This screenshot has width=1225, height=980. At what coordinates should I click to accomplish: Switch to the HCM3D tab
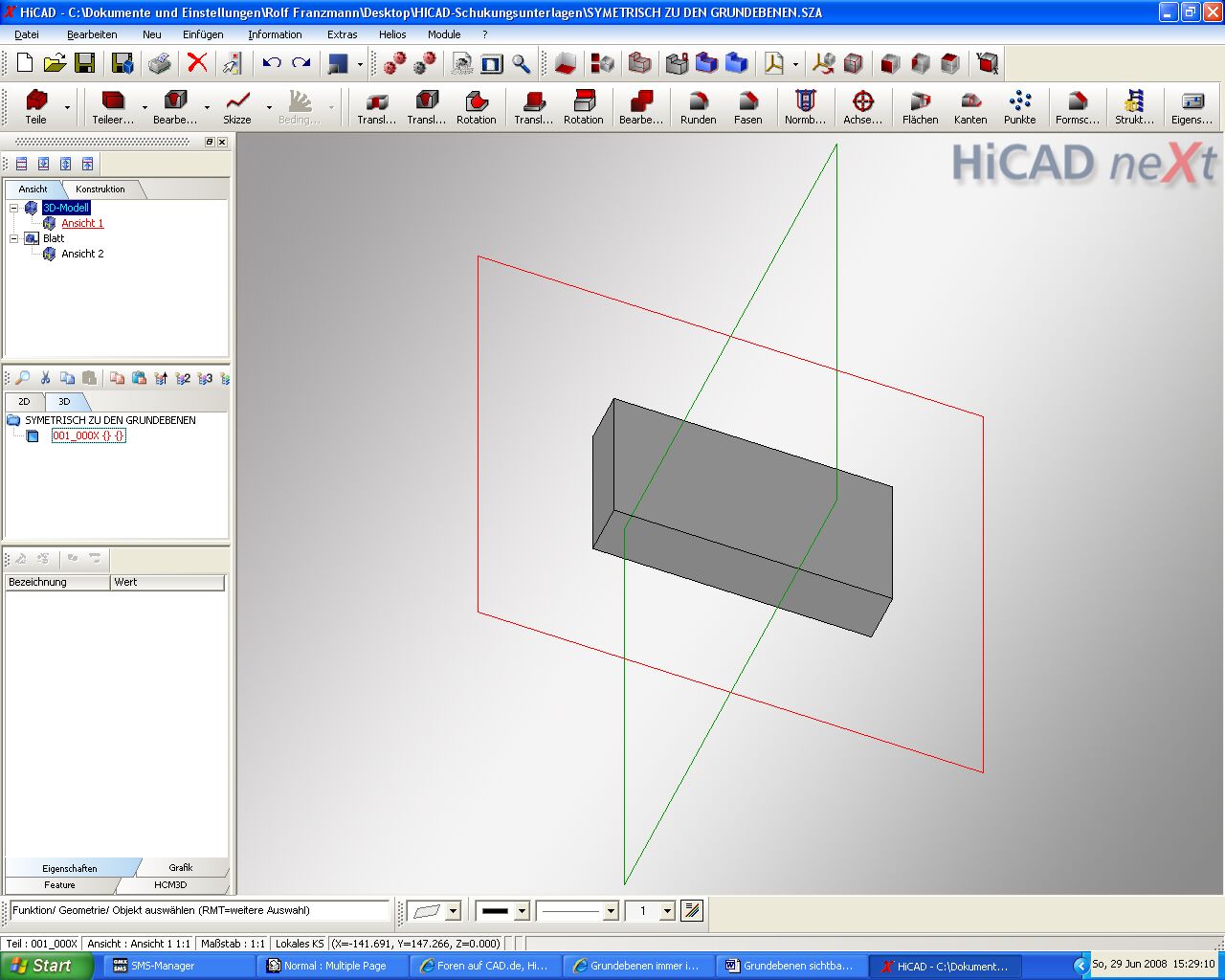170,885
